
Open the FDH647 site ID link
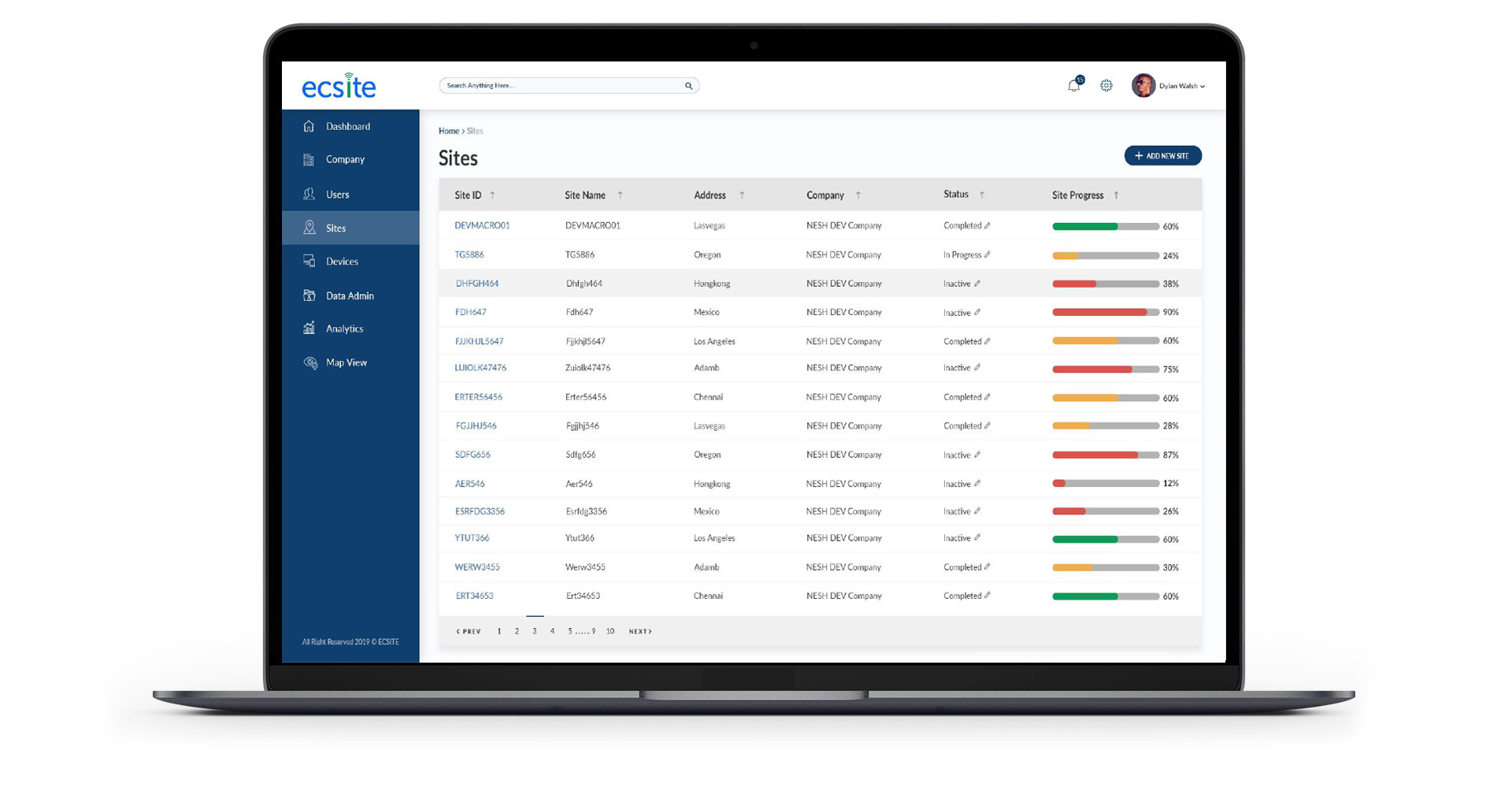[x=470, y=312]
